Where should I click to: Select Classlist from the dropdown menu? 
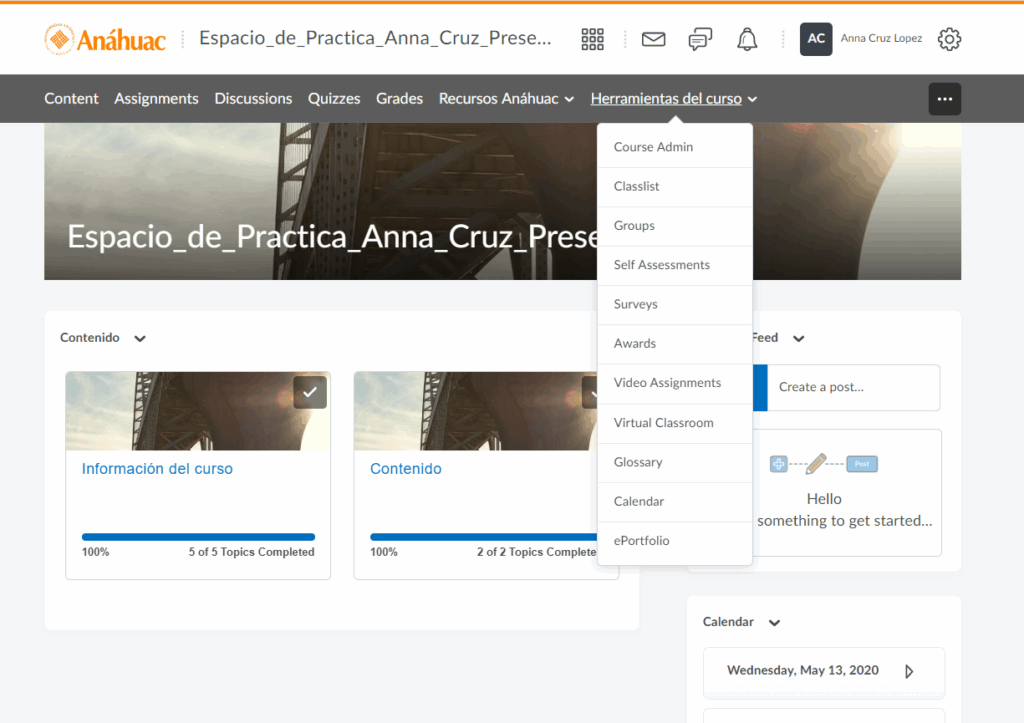(636, 187)
